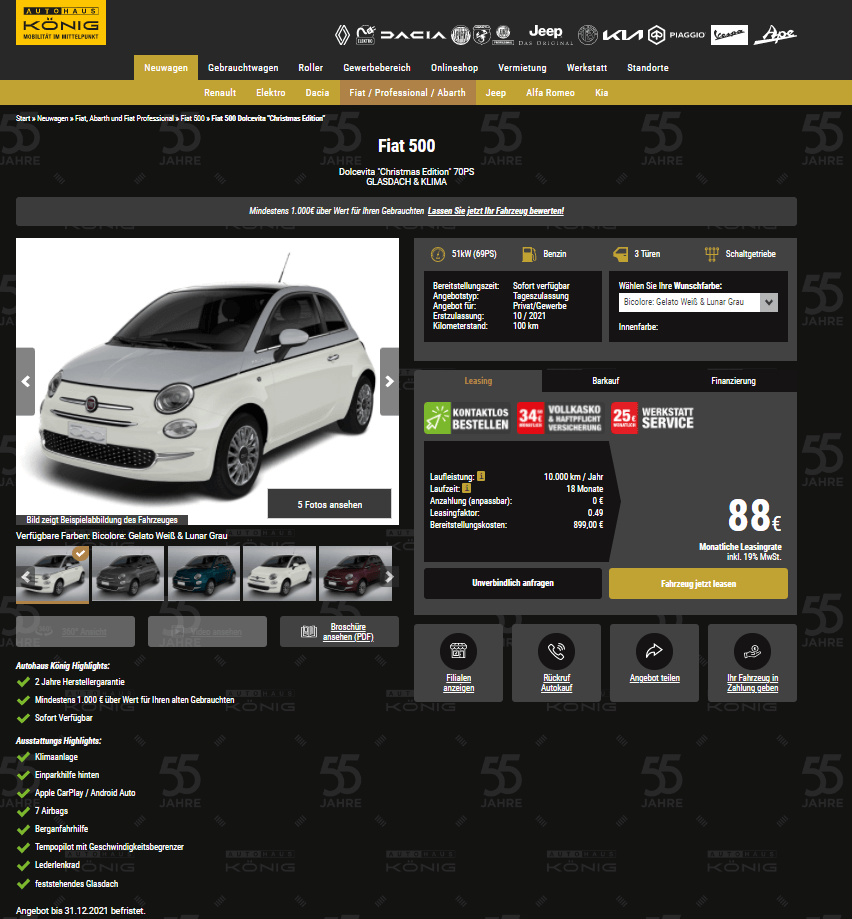Select Dacia in the brand submenu
The height and width of the screenshot is (919, 852).
[317, 93]
